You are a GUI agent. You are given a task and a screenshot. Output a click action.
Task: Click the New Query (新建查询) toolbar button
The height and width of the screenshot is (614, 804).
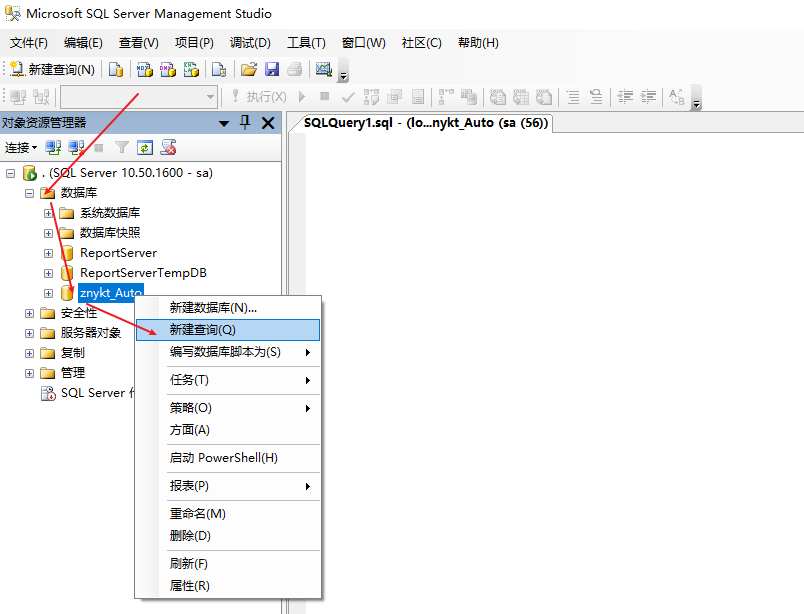(52, 69)
